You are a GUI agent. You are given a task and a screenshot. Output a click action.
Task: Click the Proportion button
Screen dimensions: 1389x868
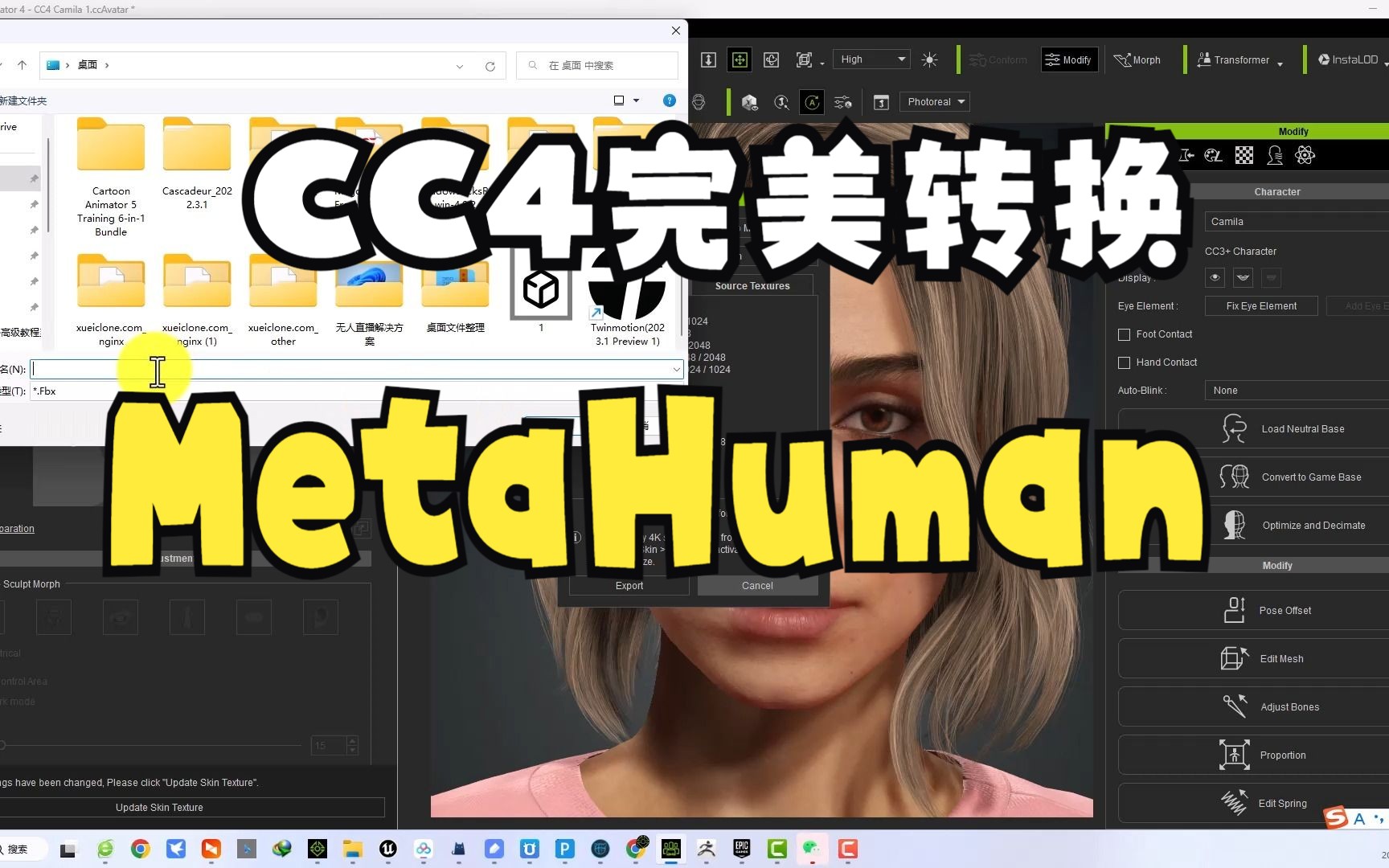click(x=1253, y=755)
